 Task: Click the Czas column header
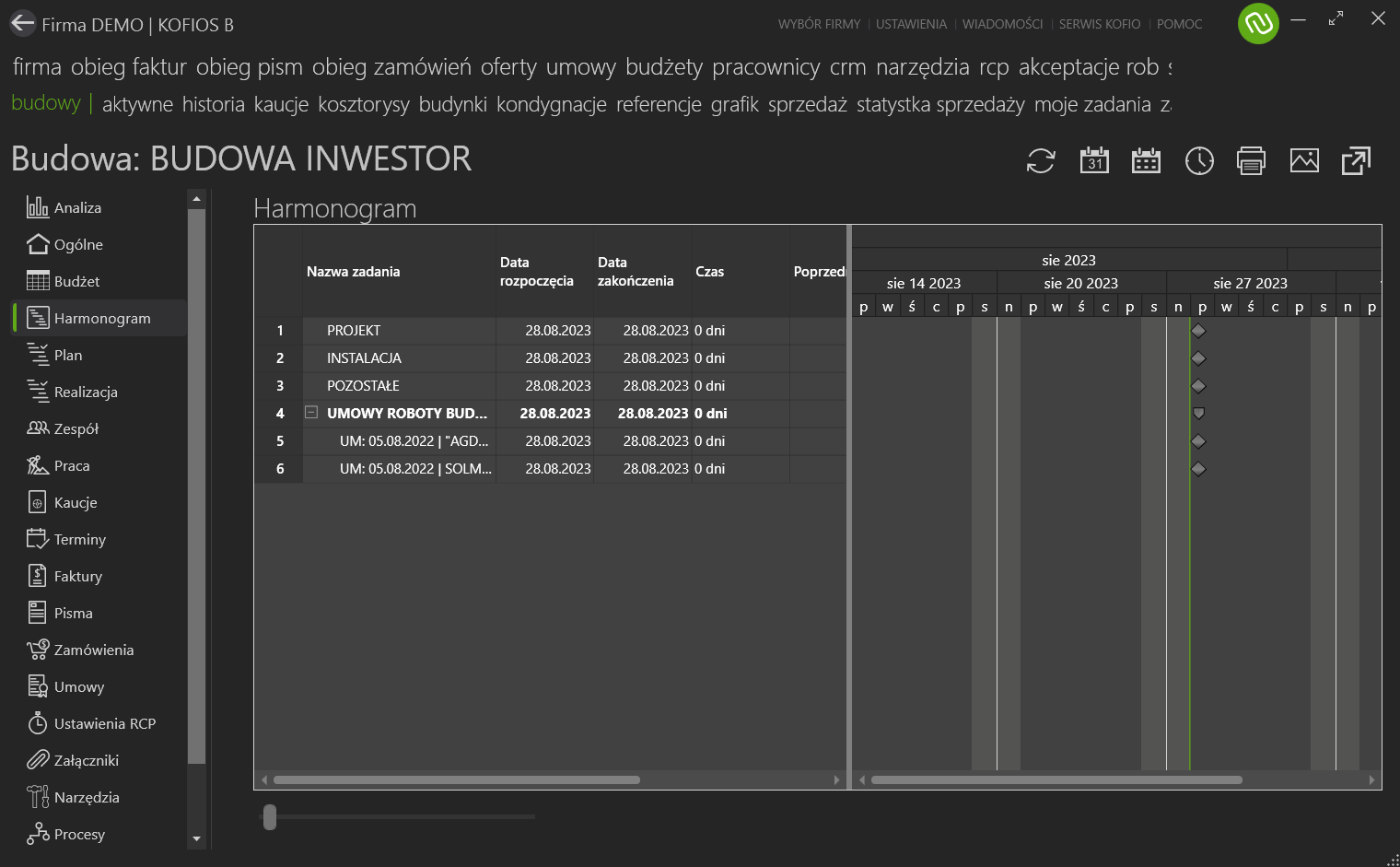[741, 272]
